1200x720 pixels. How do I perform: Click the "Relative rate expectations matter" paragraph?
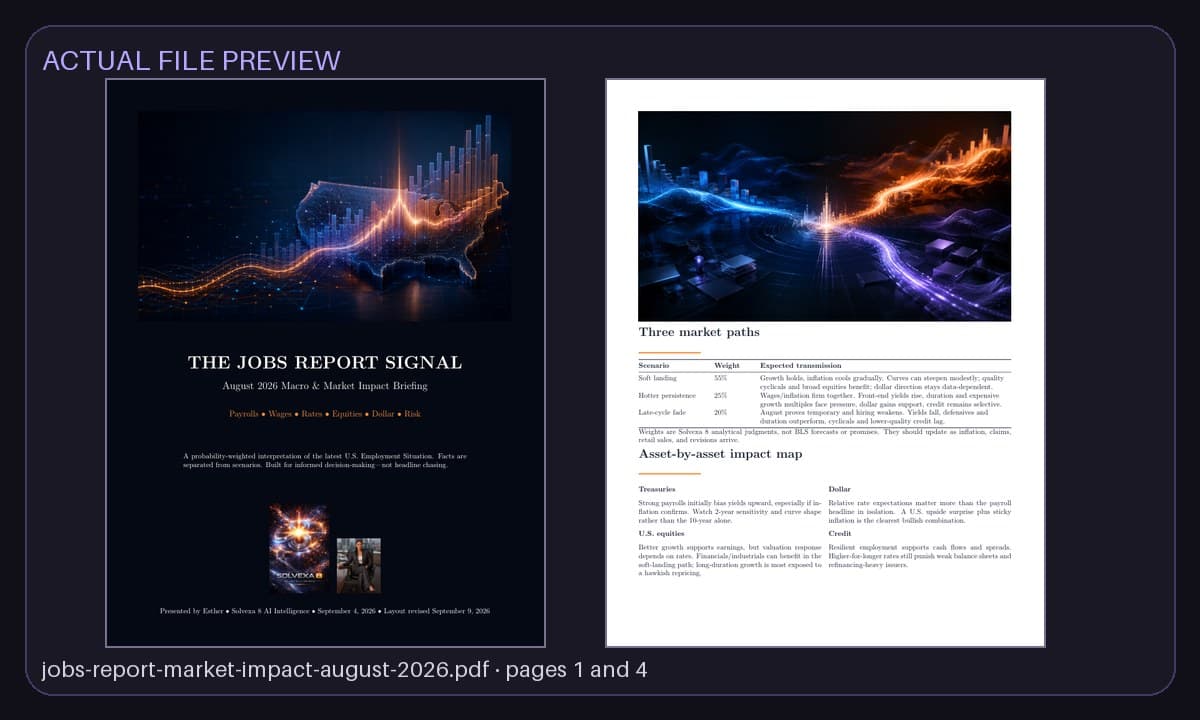[920, 511]
